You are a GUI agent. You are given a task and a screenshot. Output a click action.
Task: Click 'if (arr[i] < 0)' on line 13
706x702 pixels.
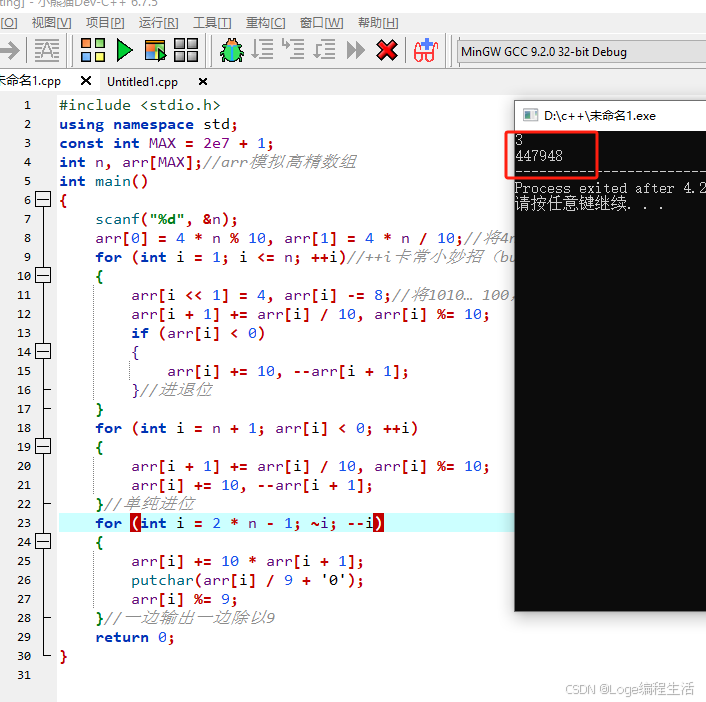pyautogui.click(x=198, y=333)
